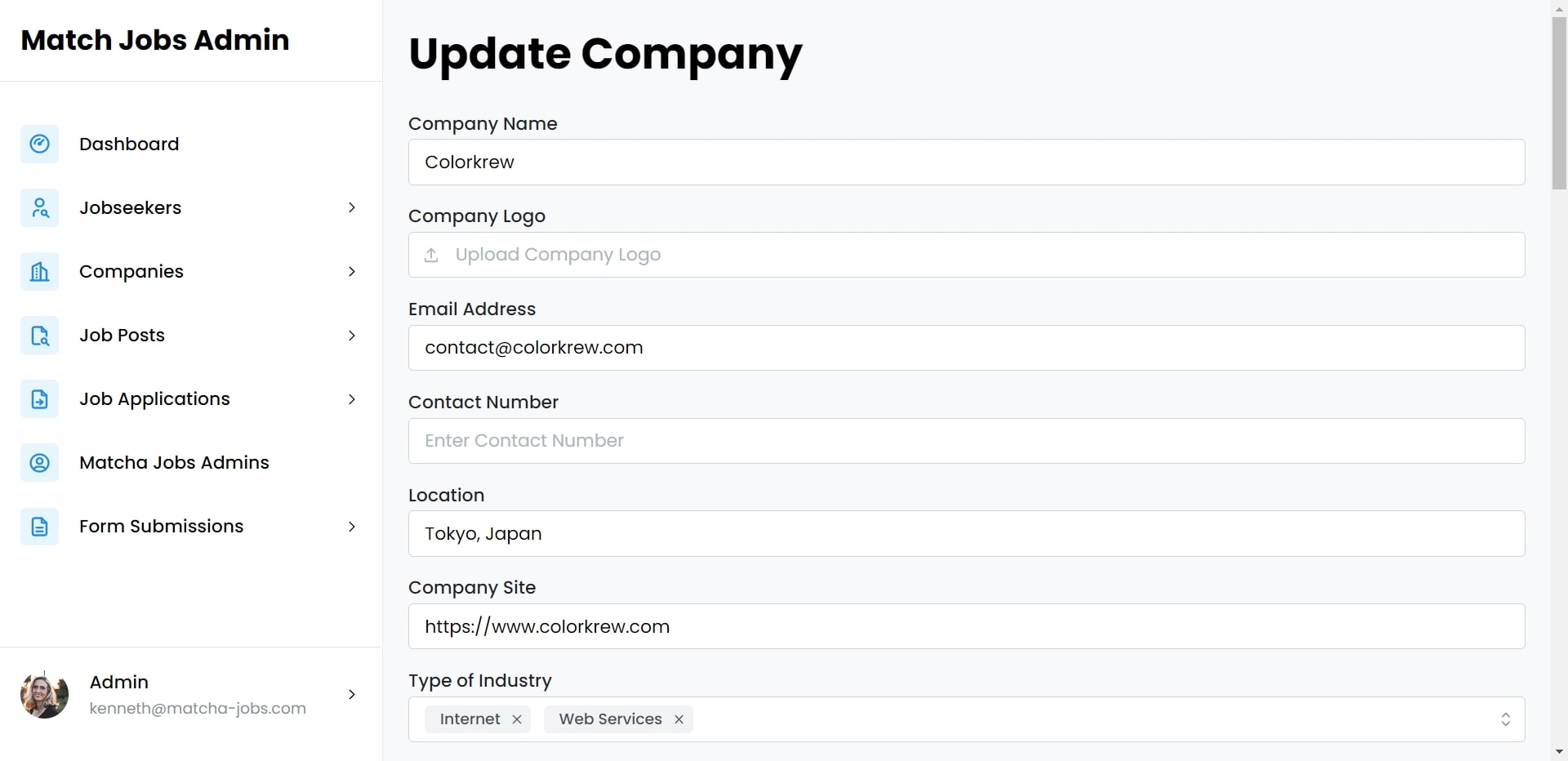Click the upload icon in Company Logo

click(431, 255)
